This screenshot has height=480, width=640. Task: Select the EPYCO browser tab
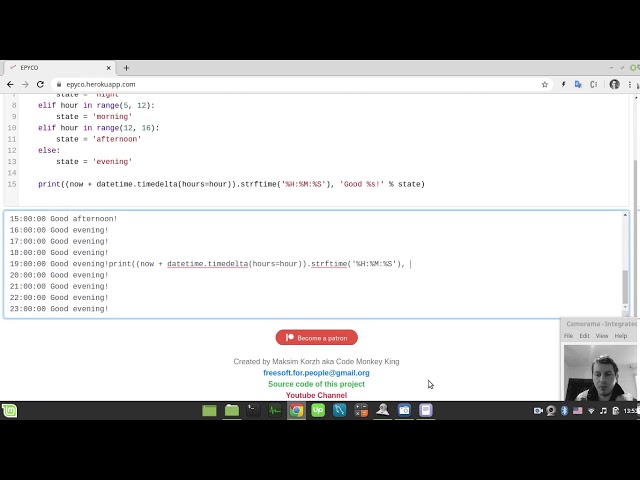pos(59,68)
